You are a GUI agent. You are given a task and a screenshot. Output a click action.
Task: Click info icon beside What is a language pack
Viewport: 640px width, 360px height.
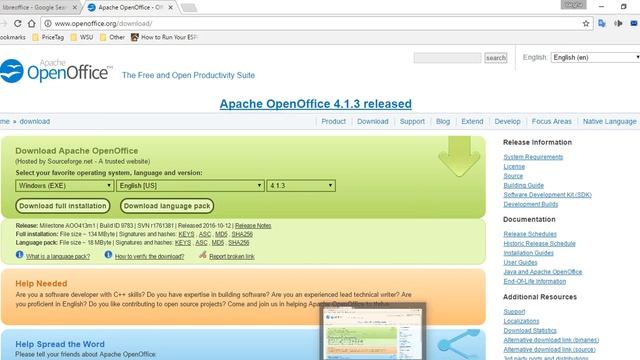19,255
